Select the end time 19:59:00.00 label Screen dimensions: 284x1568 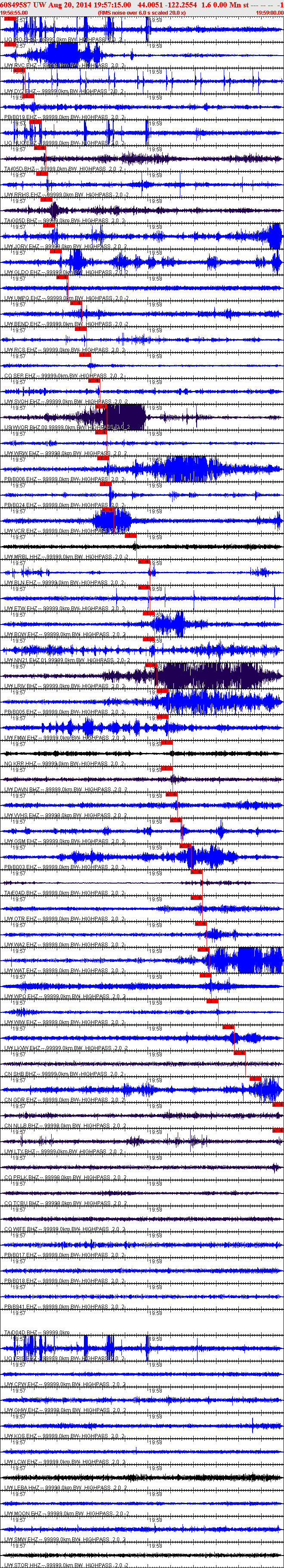(269, 12)
